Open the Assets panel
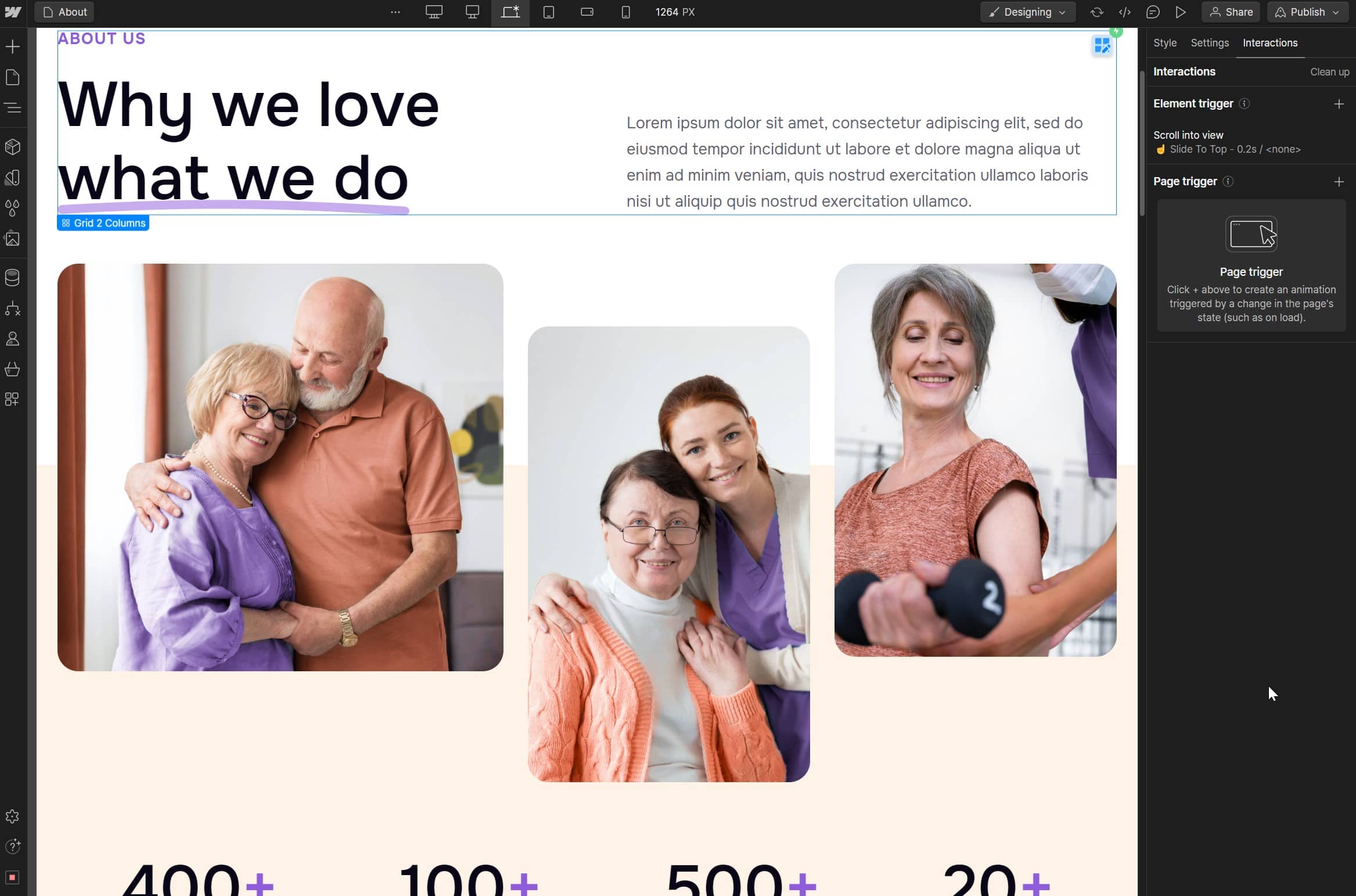This screenshot has width=1356, height=896. (13, 239)
